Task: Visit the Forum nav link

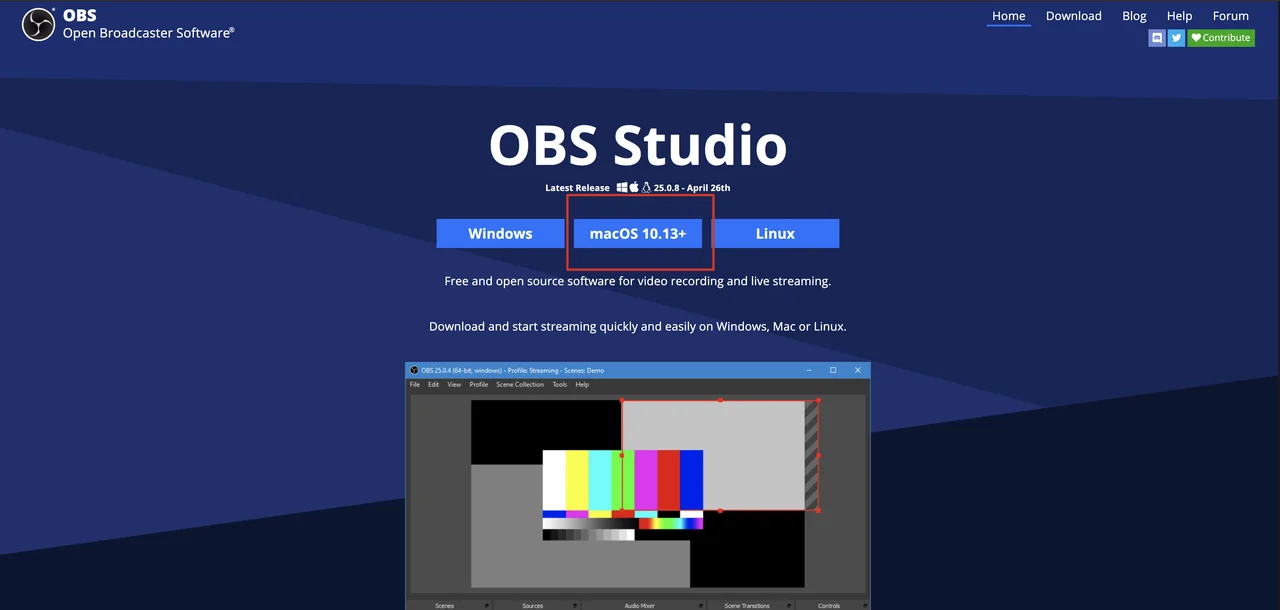Action: pos(1230,16)
